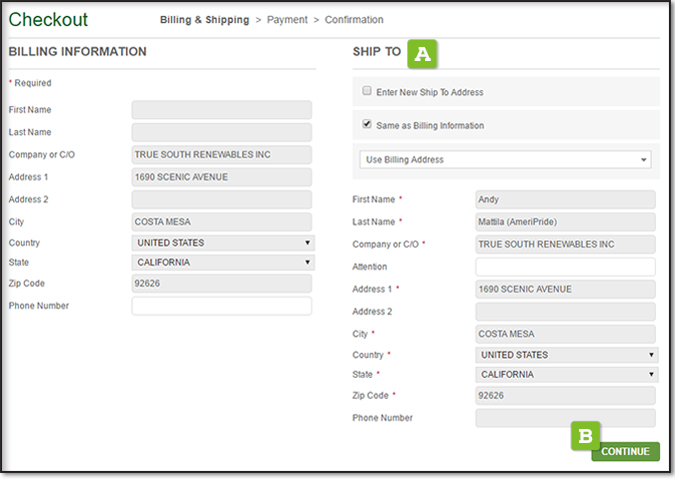
Task: Uncheck Same as Billing Information checkbox
Action: (x=367, y=125)
